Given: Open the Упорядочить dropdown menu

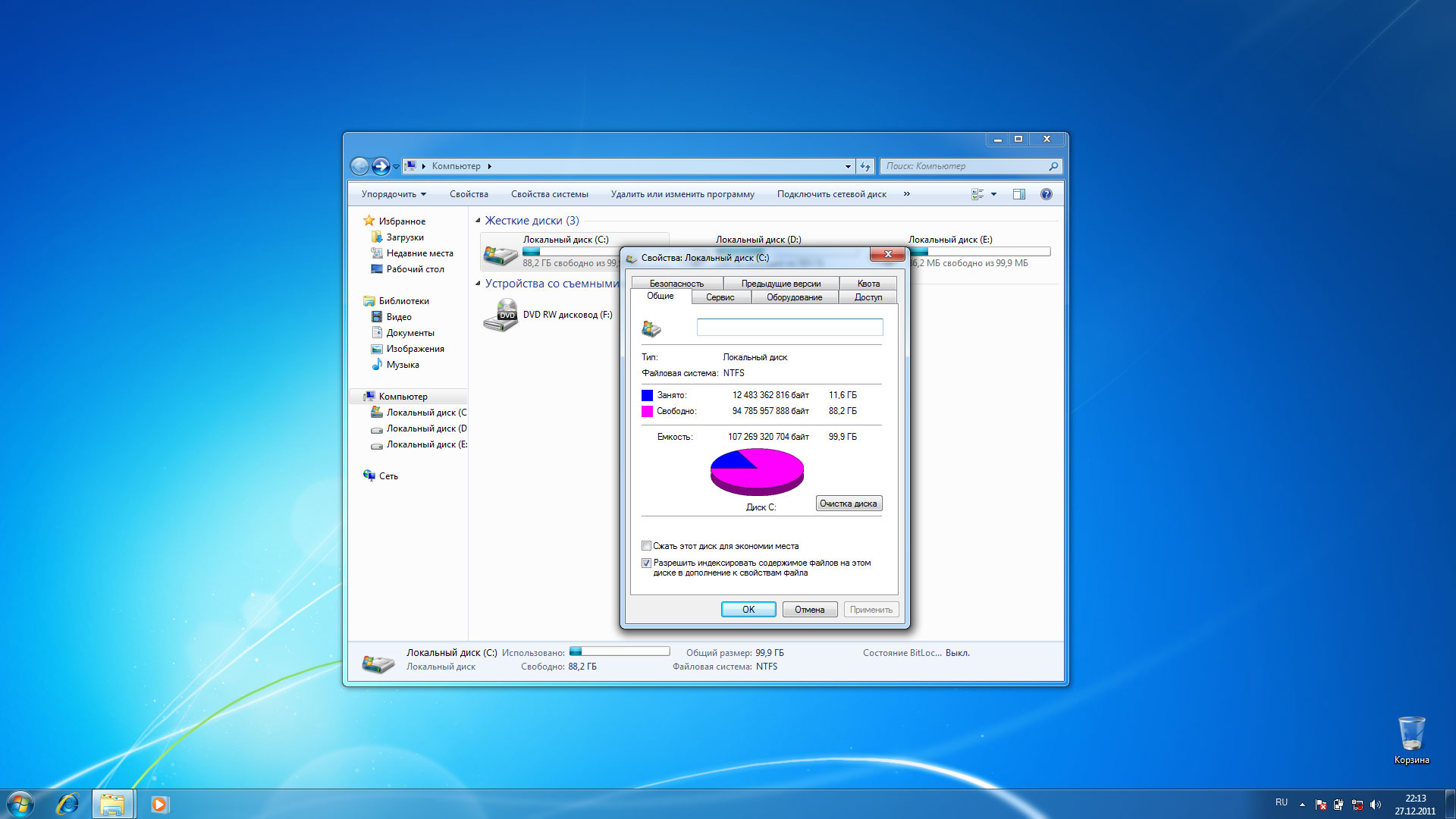Looking at the screenshot, I should [394, 194].
